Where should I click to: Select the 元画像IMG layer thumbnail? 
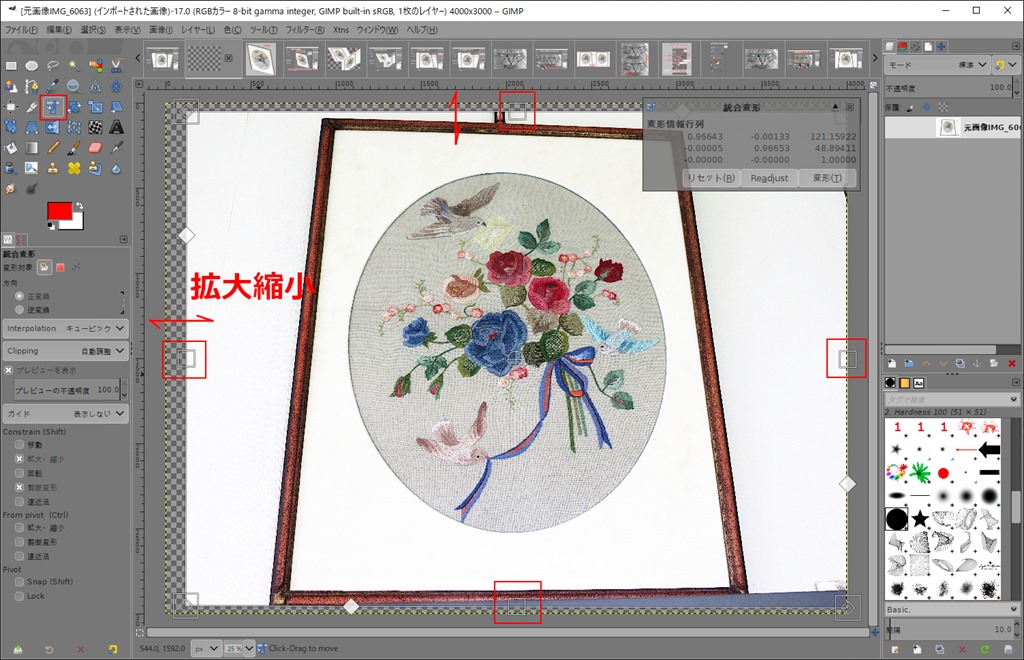point(948,127)
